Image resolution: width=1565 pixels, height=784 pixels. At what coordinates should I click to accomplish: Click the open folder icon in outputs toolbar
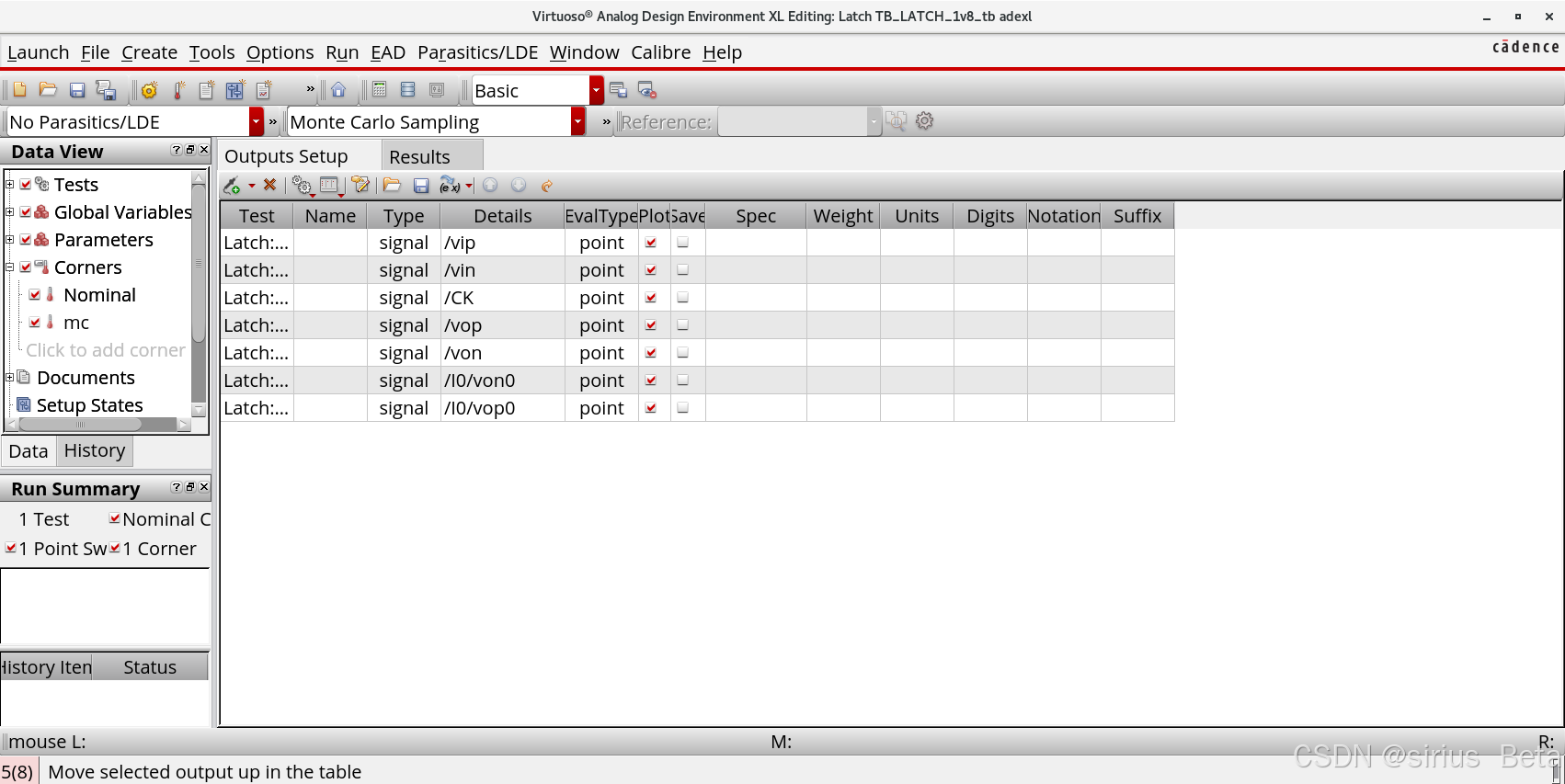point(392,186)
